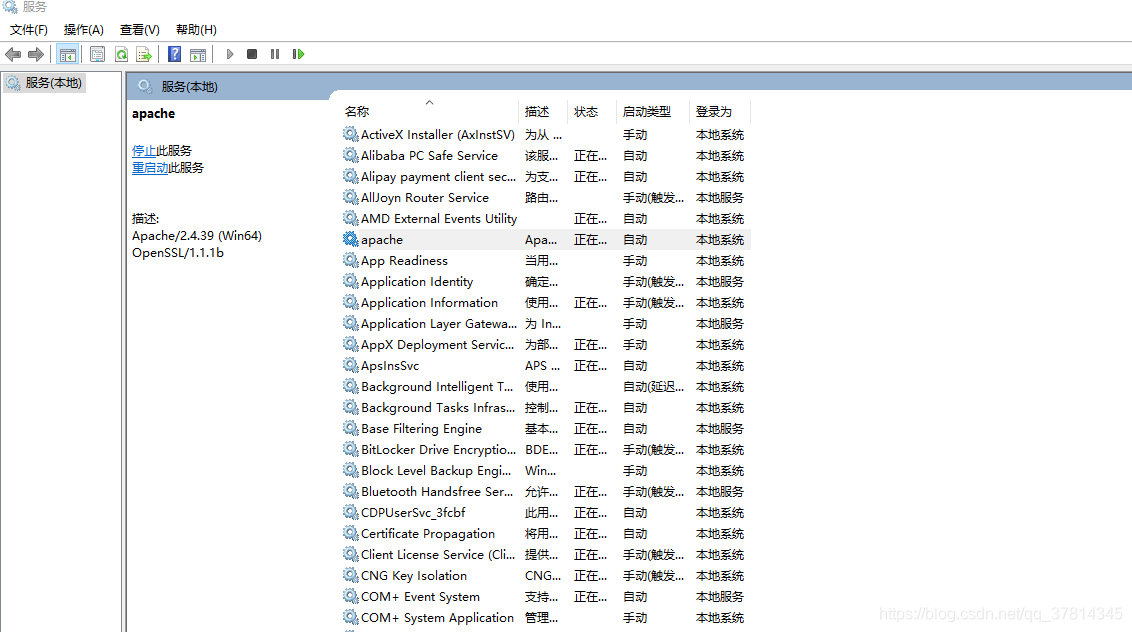1132x632 pixels.
Task: Select the Alipay payment client service row
Action: (545, 176)
